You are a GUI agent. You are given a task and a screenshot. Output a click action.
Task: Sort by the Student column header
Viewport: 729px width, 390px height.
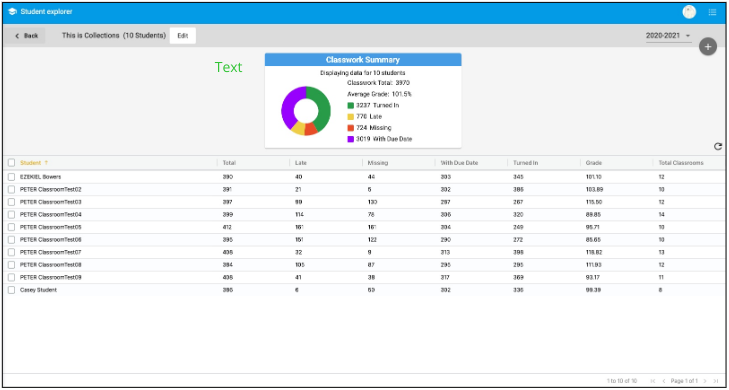pyautogui.click(x=30, y=163)
